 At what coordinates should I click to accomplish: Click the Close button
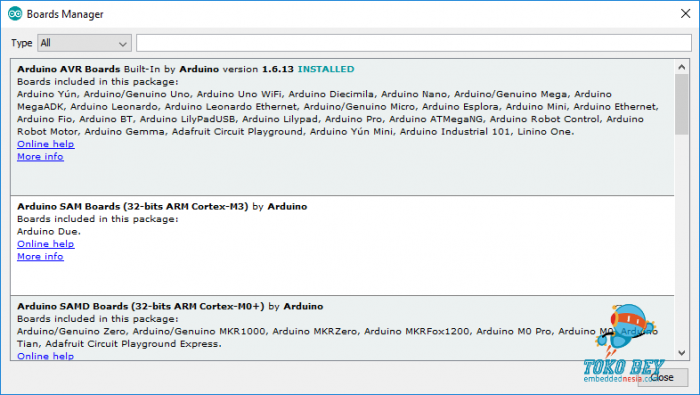663,378
